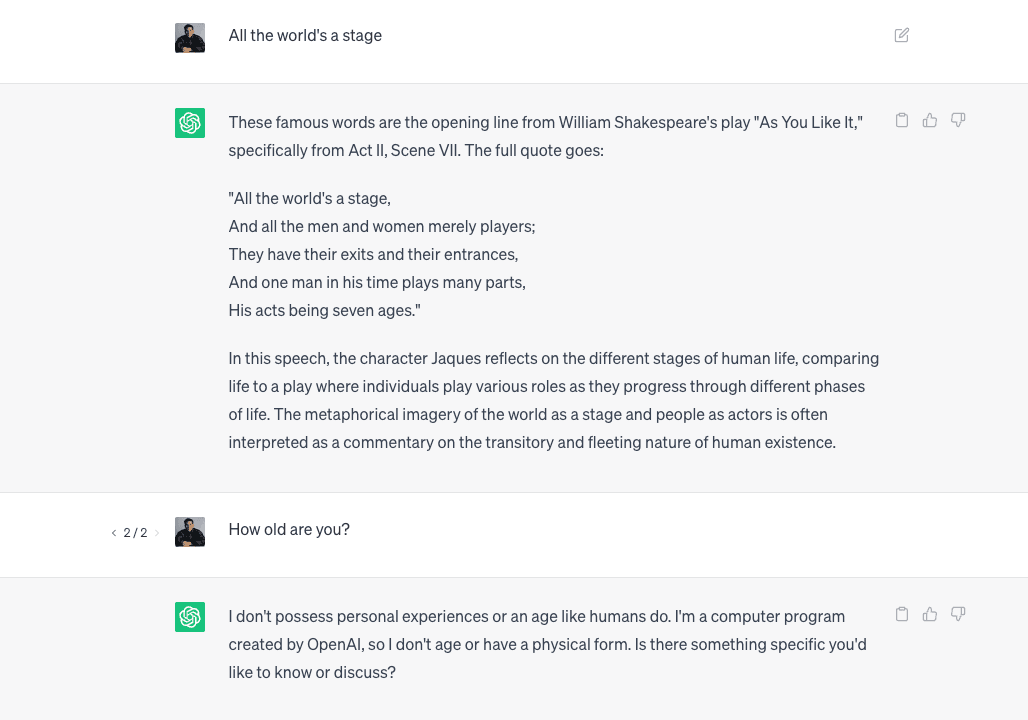The image size is (1028, 720).
Task: Thumbs up the Shakespeare quote response
Action: tap(930, 120)
